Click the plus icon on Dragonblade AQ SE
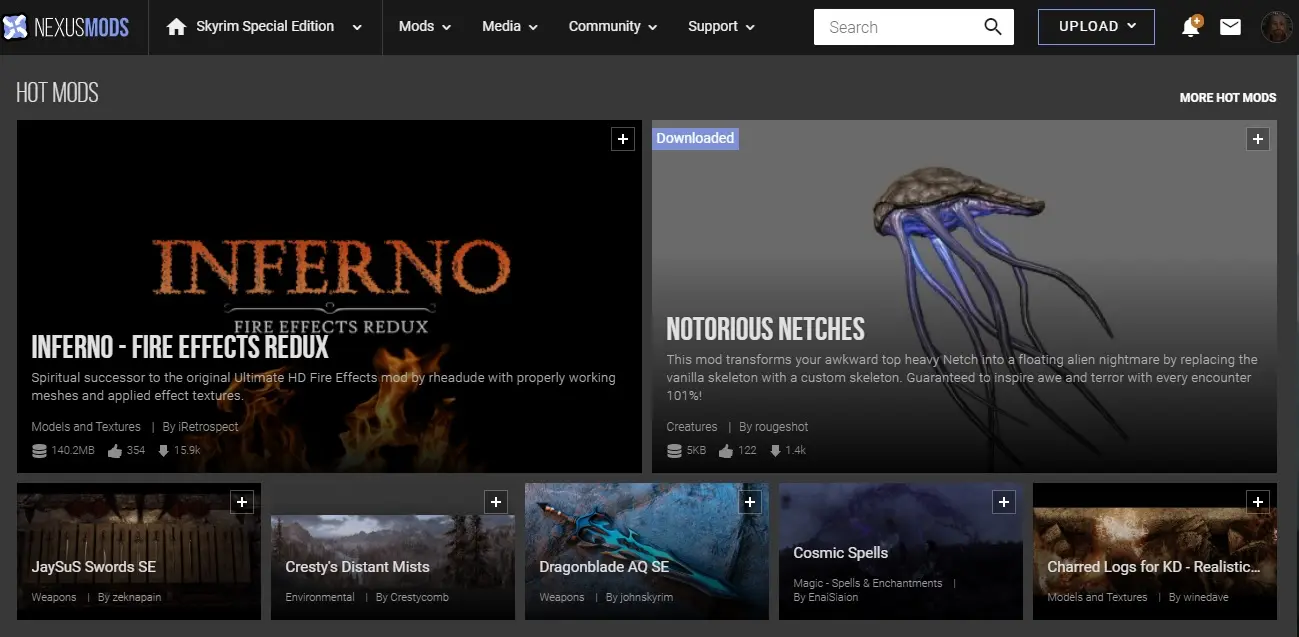This screenshot has height=637, width=1299. (x=750, y=502)
